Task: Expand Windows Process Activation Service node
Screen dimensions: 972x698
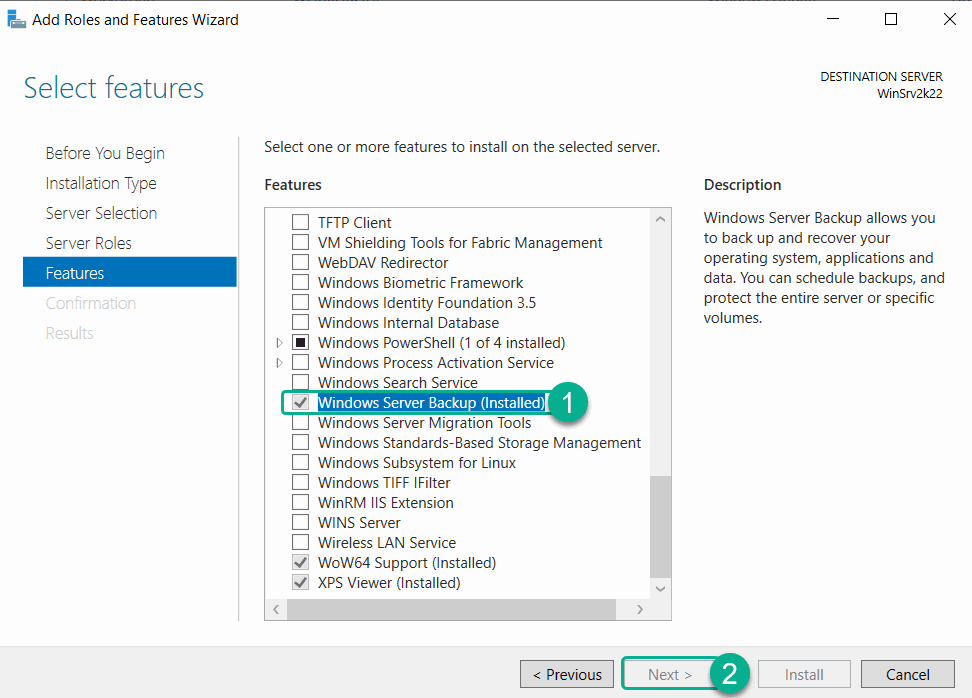Action: [280, 362]
